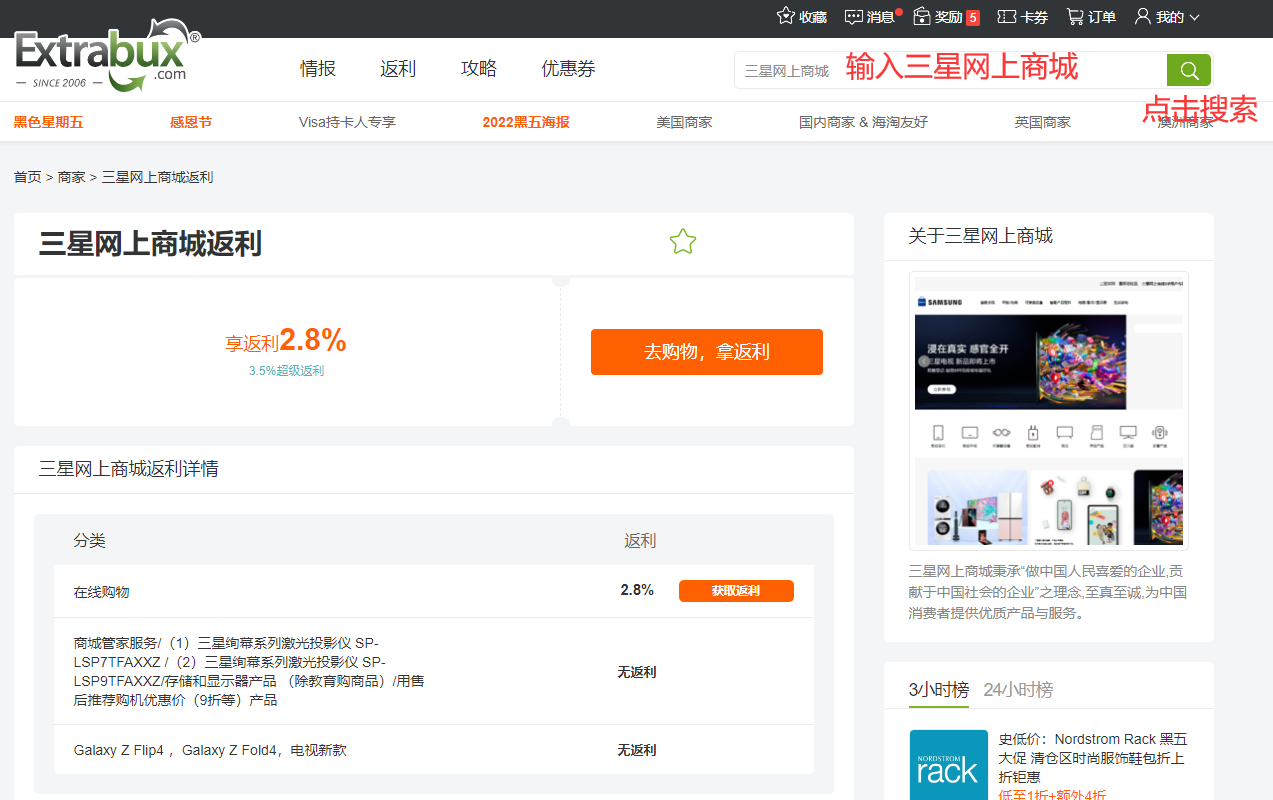
Task: Browse 美国商家 merchants
Action: click(x=684, y=122)
